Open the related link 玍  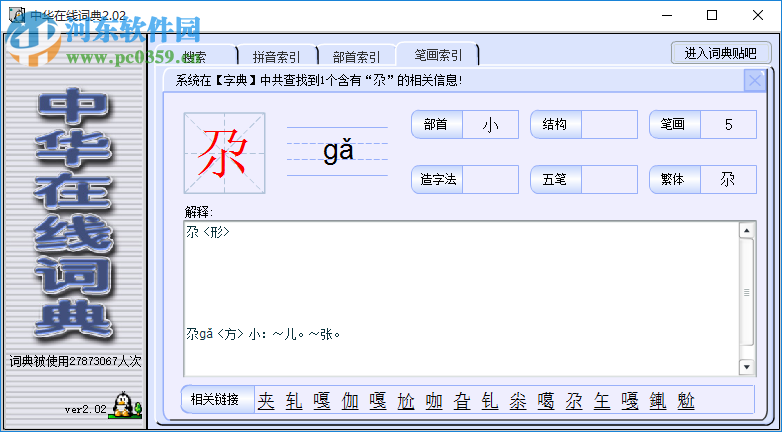(x=602, y=401)
